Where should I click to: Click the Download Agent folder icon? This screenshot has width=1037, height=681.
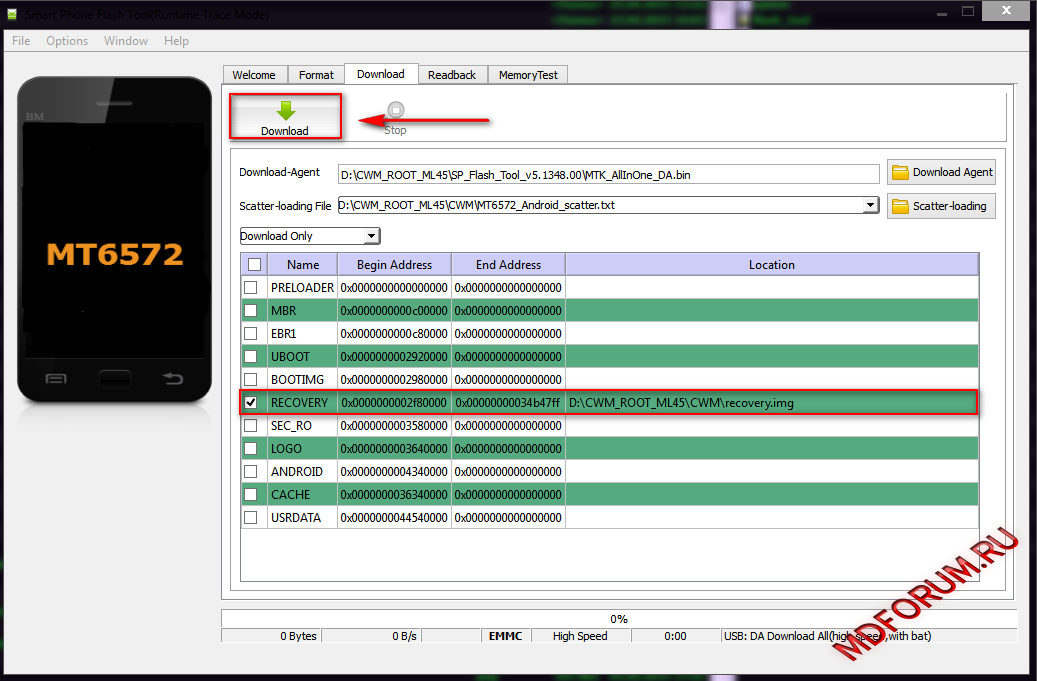(900, 173)
